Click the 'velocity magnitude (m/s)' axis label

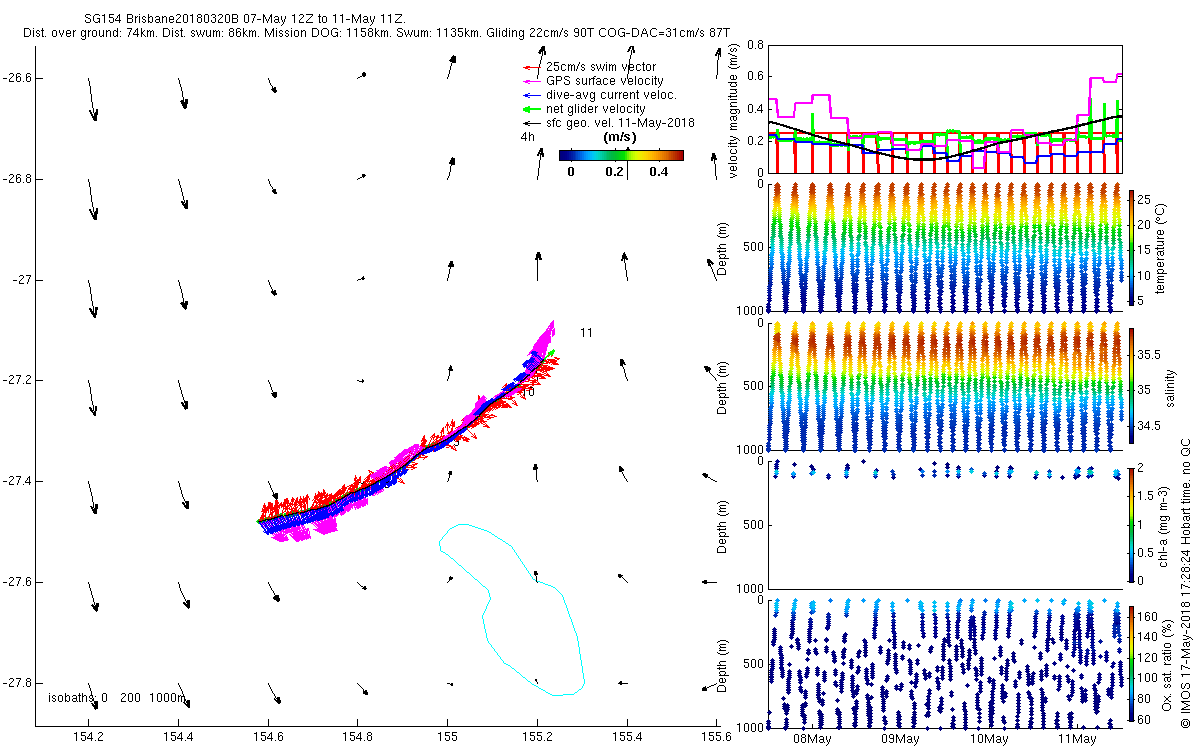click(735, 112)
